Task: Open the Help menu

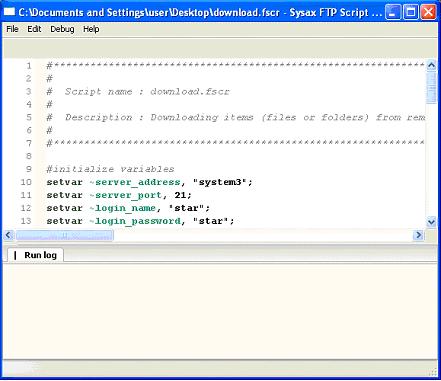Action: (x=91, y=29)
